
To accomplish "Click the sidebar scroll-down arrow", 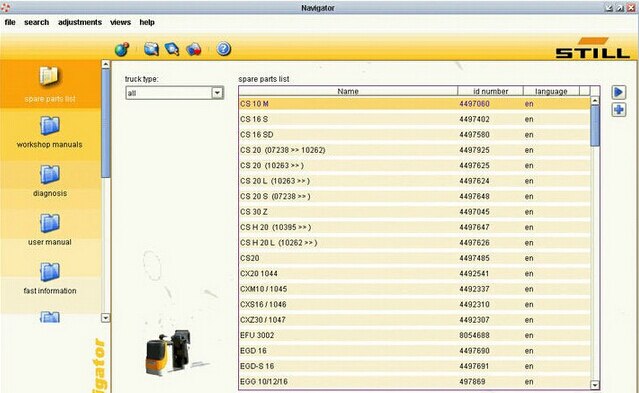I will tap(106, 318).
